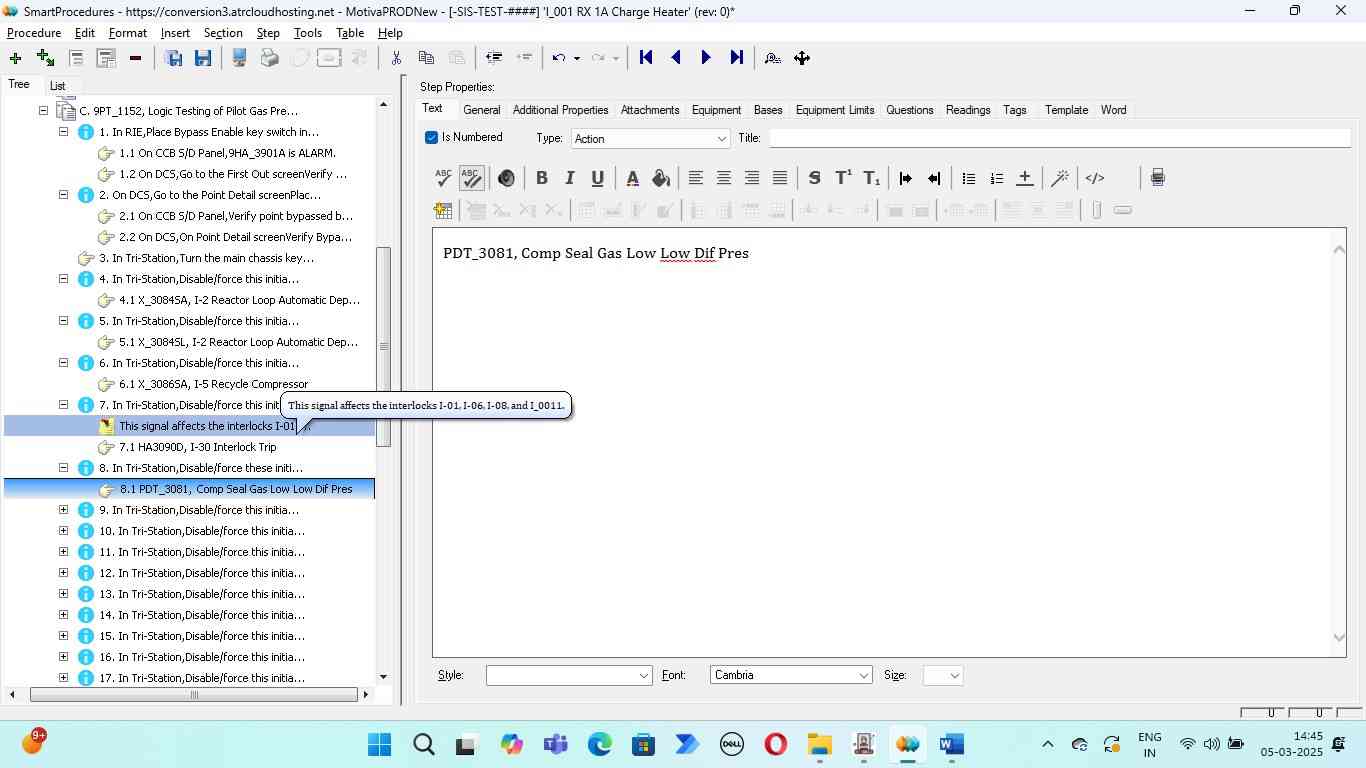The width and height of the screenshot is (1366, 768).
Task: Click the add sub-step plus-with-arrow icon
Action: [45, 58]
